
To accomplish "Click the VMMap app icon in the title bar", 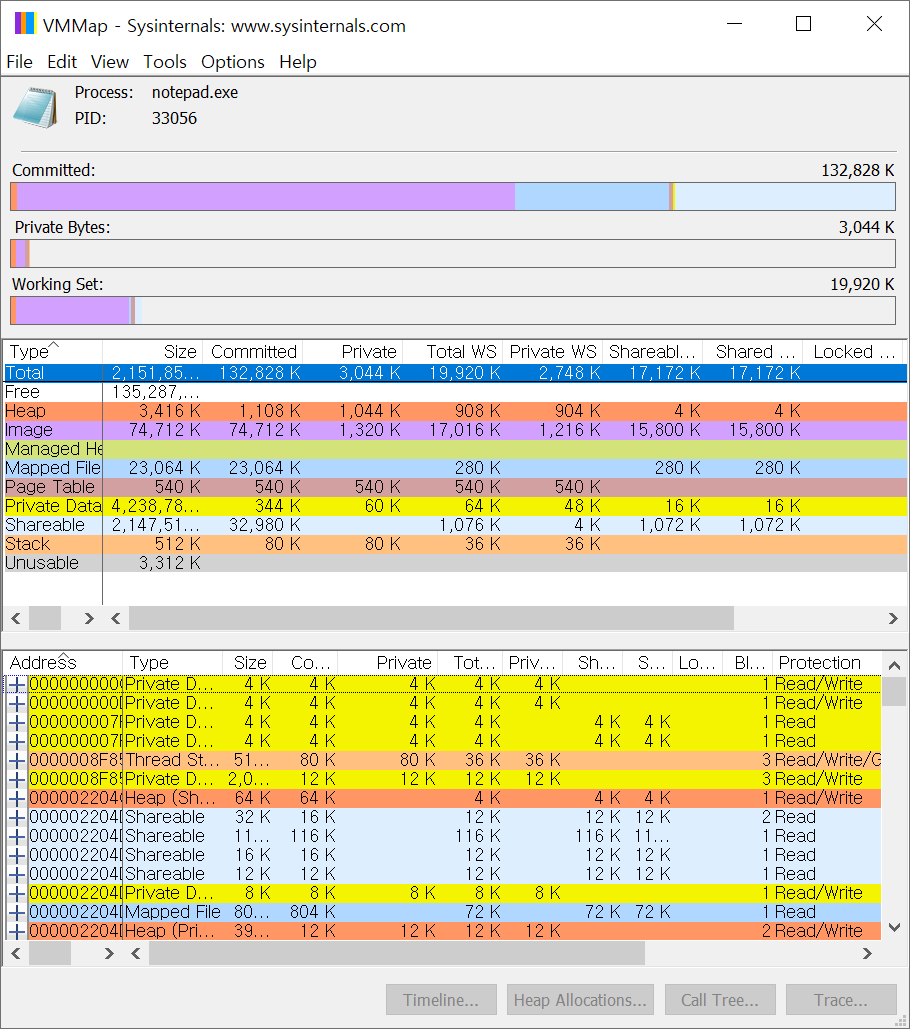I will (x=24, y=24).
